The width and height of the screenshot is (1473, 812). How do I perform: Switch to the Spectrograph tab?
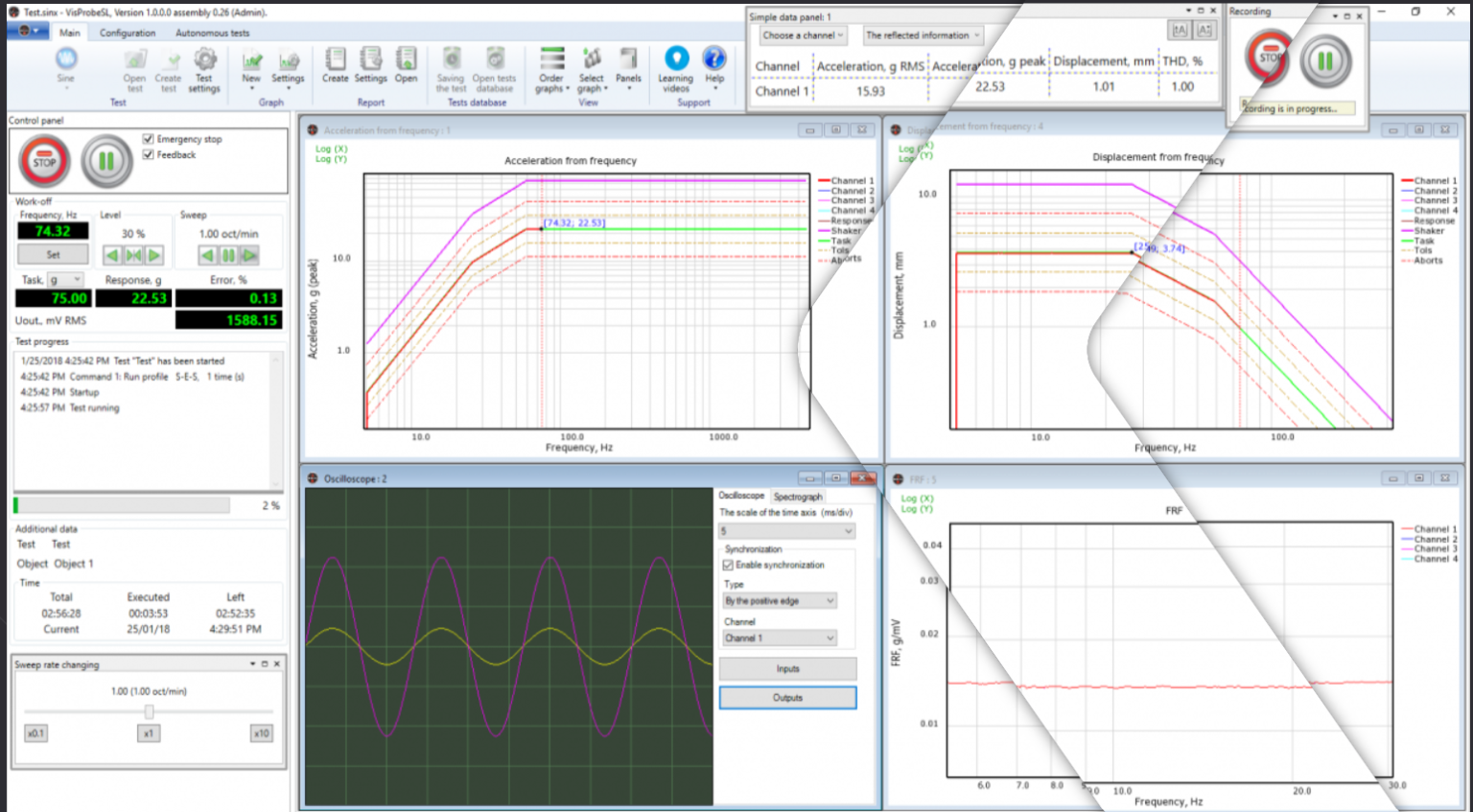[798, 497]
